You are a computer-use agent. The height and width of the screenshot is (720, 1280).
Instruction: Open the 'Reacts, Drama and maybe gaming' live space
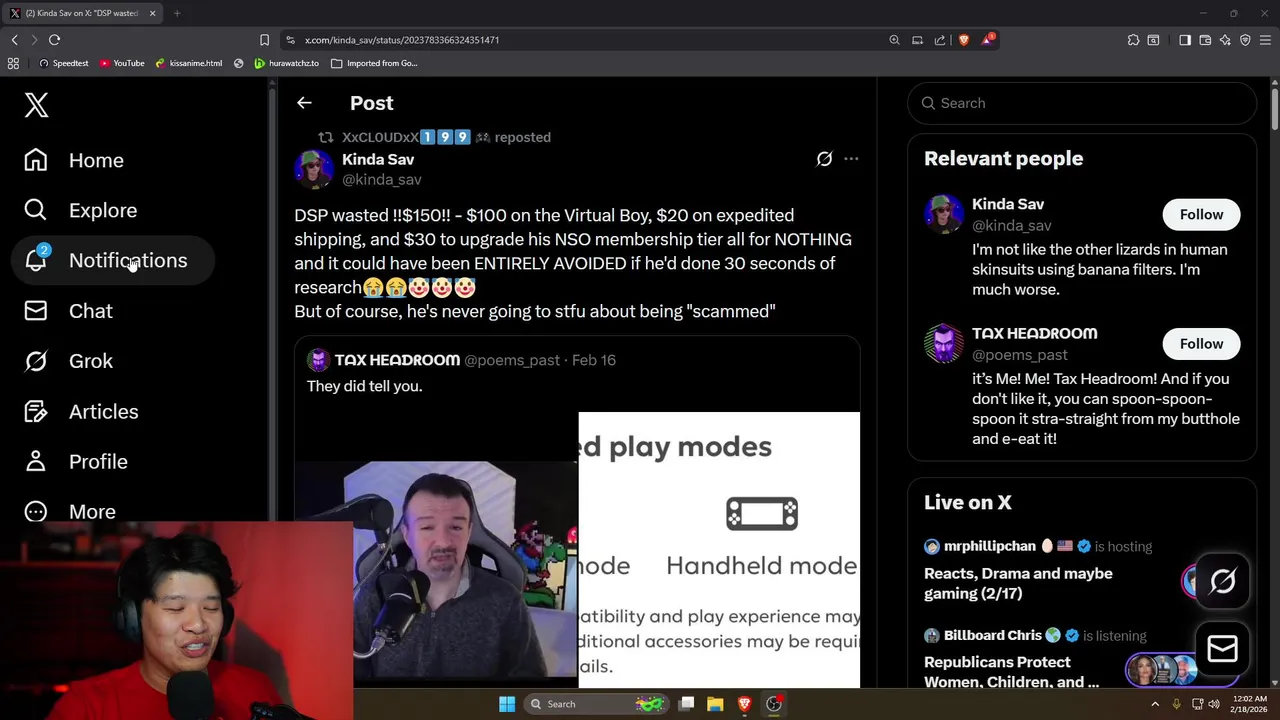(1018, 583)
